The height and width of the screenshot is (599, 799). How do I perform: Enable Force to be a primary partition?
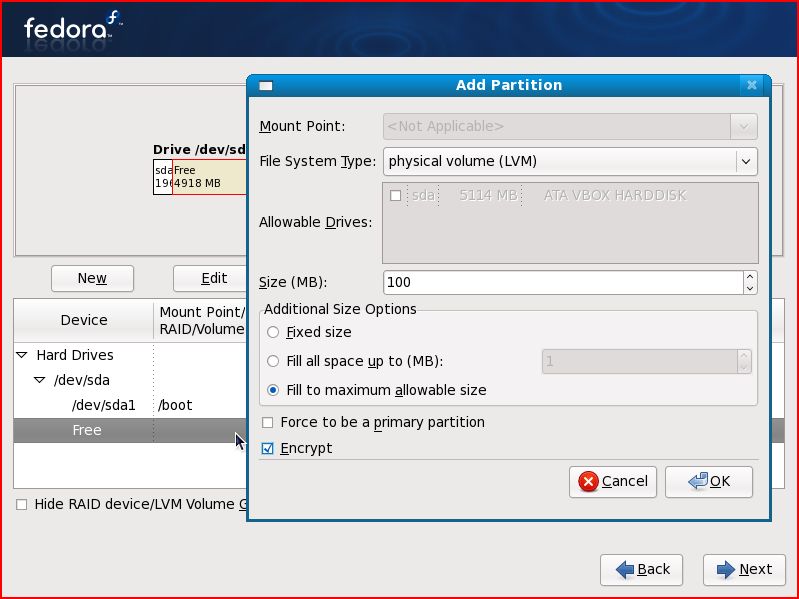point(267,422)
